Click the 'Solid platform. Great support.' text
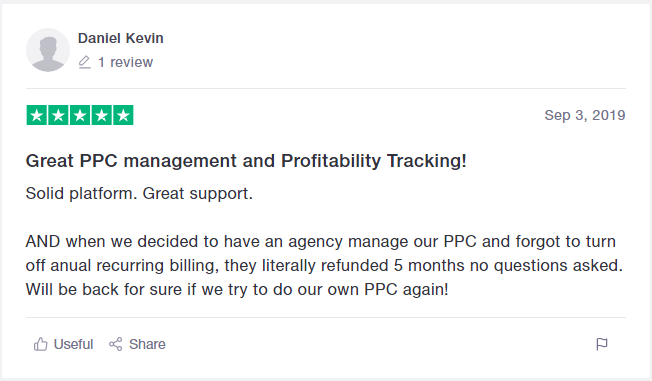The height and width of the screenshot is (381, 652). point(139,193)
